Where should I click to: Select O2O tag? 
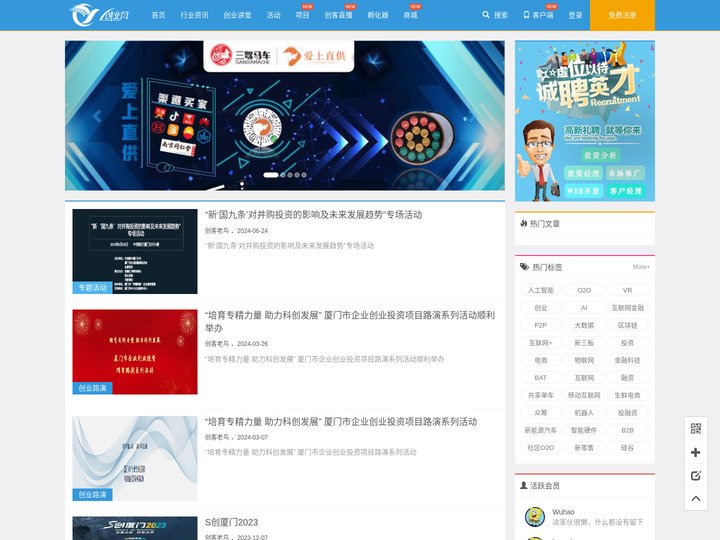tap(584, 290)
